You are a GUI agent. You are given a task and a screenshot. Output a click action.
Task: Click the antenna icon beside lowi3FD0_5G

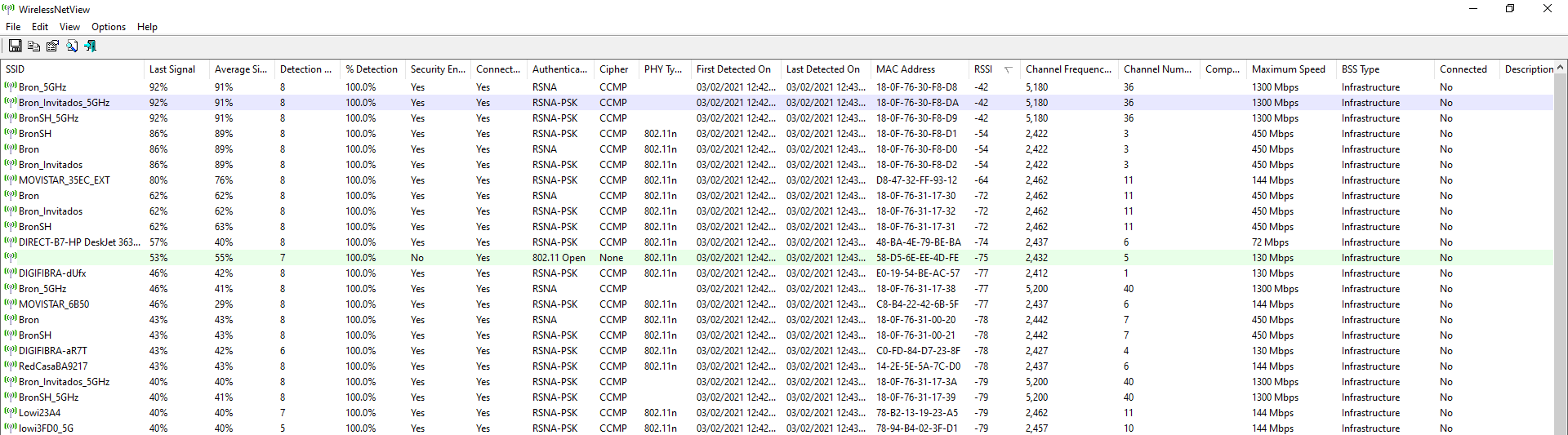point(11,428)
